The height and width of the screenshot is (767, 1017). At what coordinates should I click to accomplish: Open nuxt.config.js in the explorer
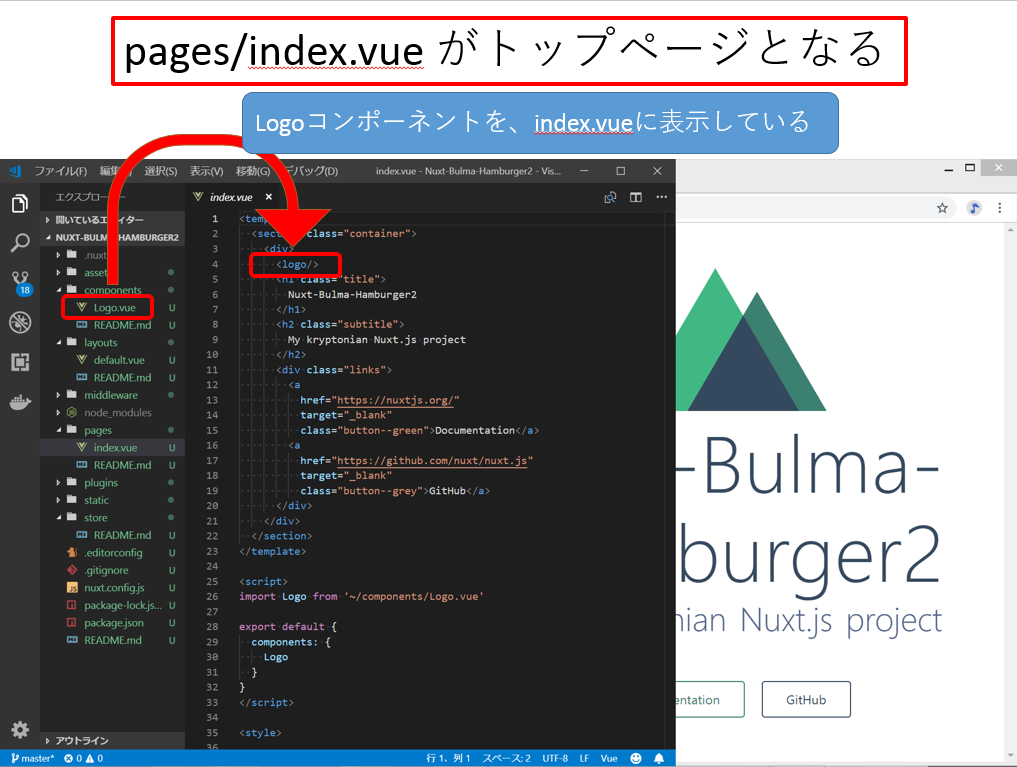coord(114,587)
